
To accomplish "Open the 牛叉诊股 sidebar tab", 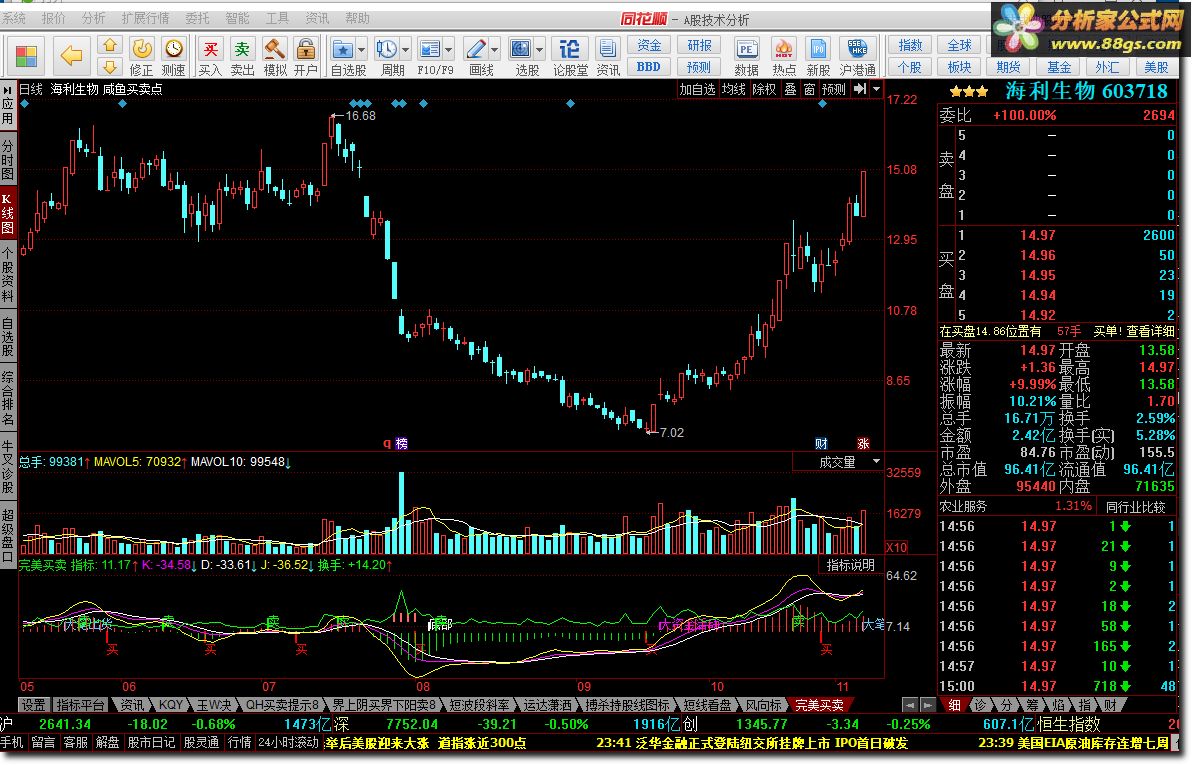I will coord(8,467).
